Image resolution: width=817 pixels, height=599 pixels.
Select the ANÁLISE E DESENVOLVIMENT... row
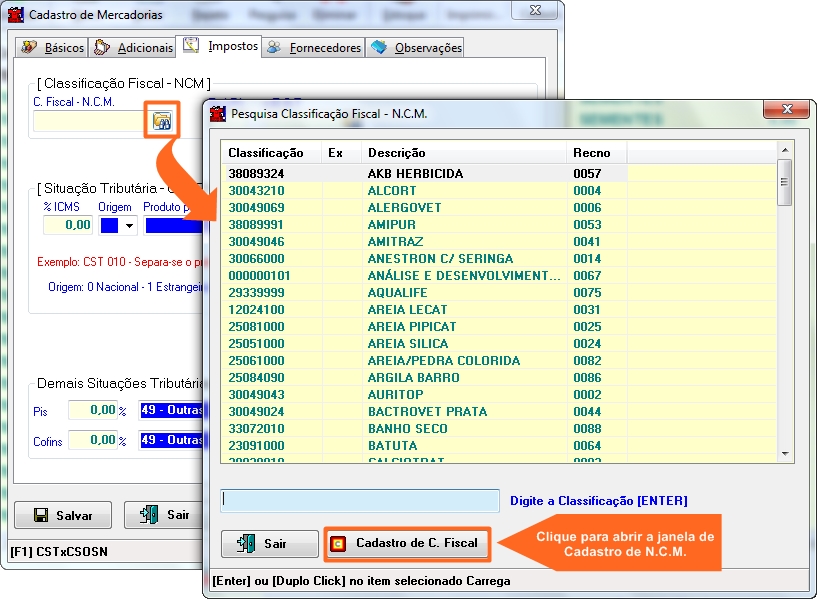tap(499, 276)
